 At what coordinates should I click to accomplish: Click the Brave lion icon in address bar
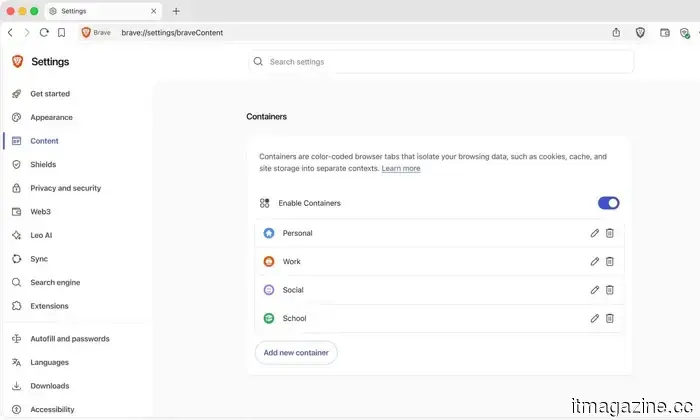coord(86,33)
